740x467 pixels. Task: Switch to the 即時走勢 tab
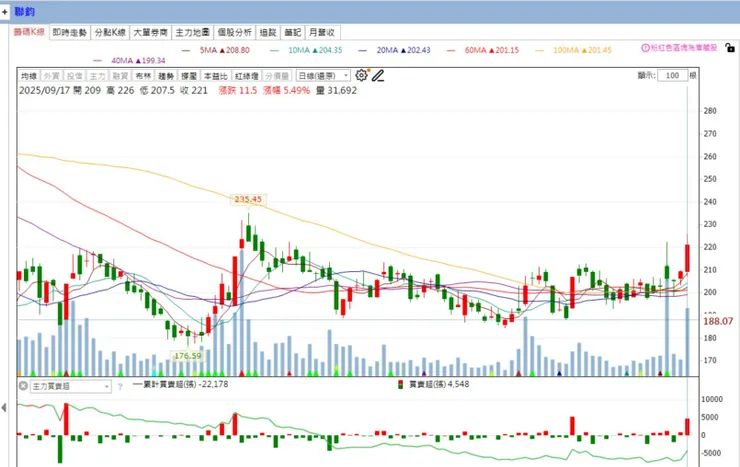pos(69,33)
